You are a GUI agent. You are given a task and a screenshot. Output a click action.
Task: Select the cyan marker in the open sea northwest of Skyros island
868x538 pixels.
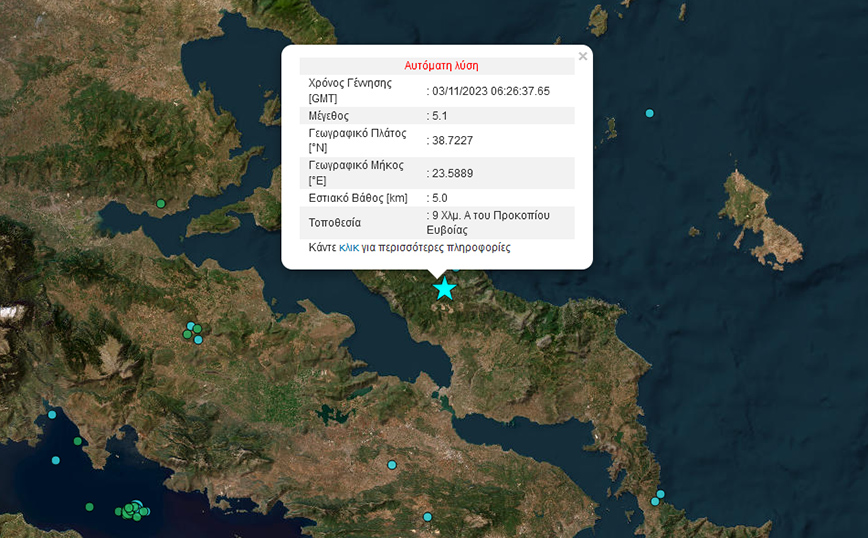pos(649,113)
